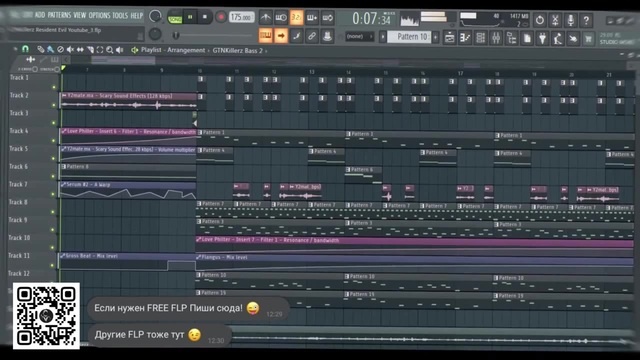Toggle note scroll icon beside the link icon
Viewport: 640px width, 360px height.
[x=297, y=36]
